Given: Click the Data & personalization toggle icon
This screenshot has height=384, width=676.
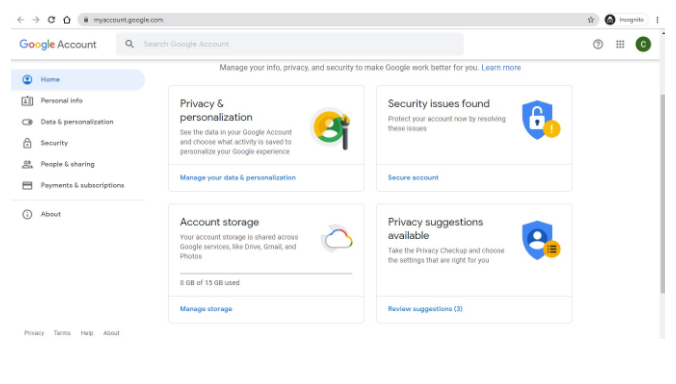Looking at the screenshot, I should pos(27,122).
